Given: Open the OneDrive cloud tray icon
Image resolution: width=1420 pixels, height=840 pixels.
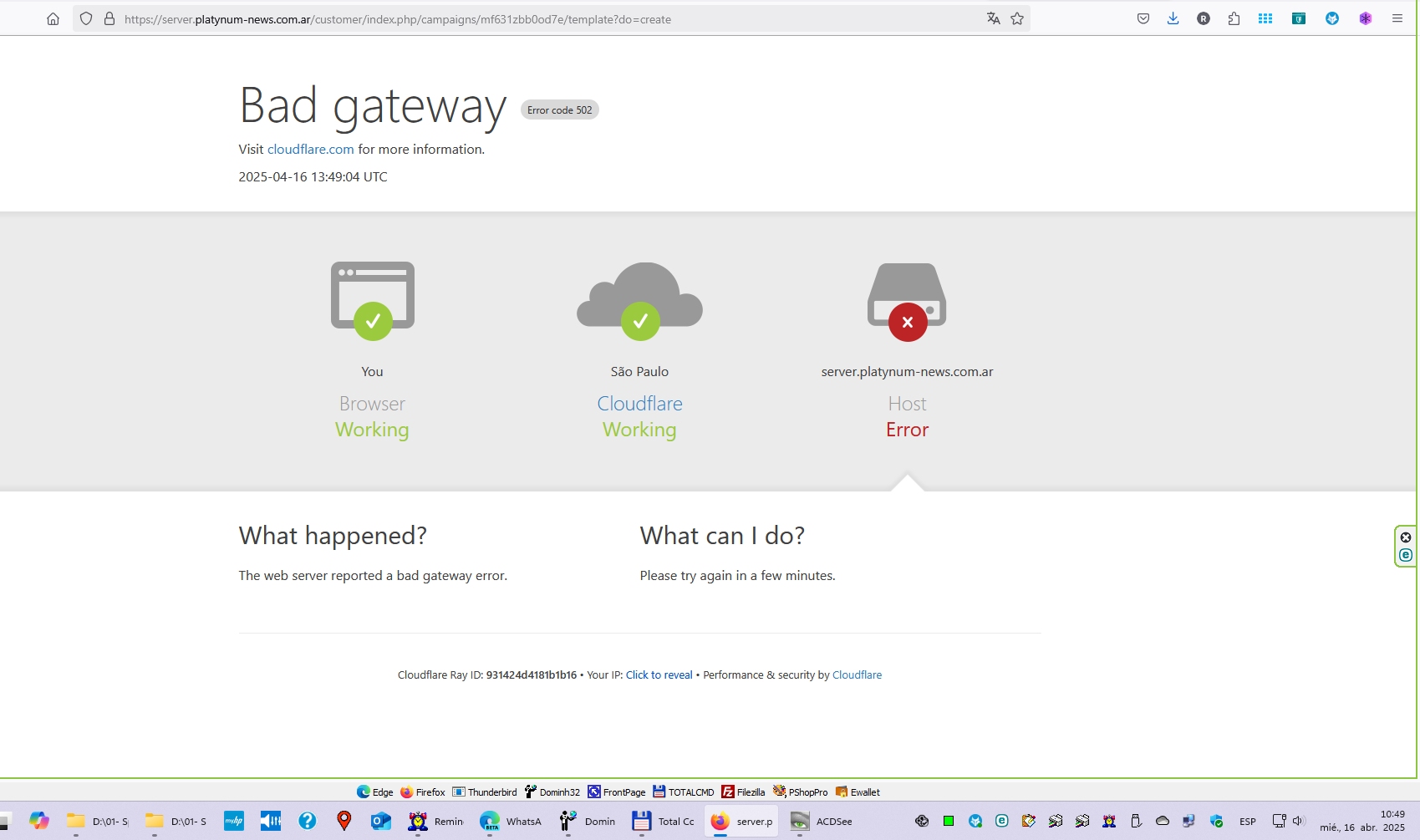Looking at the screenshot, I should [1163, 821].
